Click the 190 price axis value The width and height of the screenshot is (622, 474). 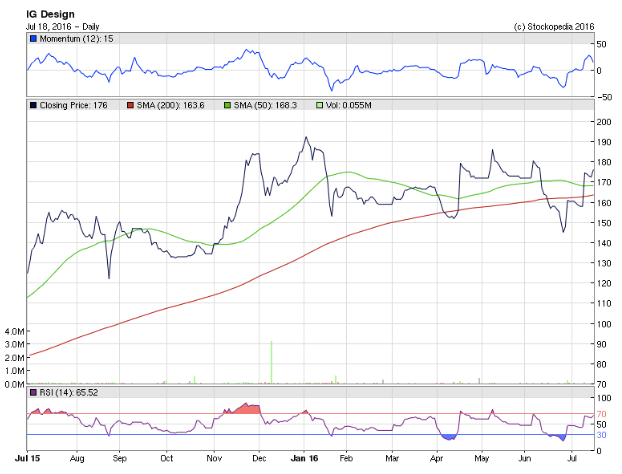click(604, 142)
